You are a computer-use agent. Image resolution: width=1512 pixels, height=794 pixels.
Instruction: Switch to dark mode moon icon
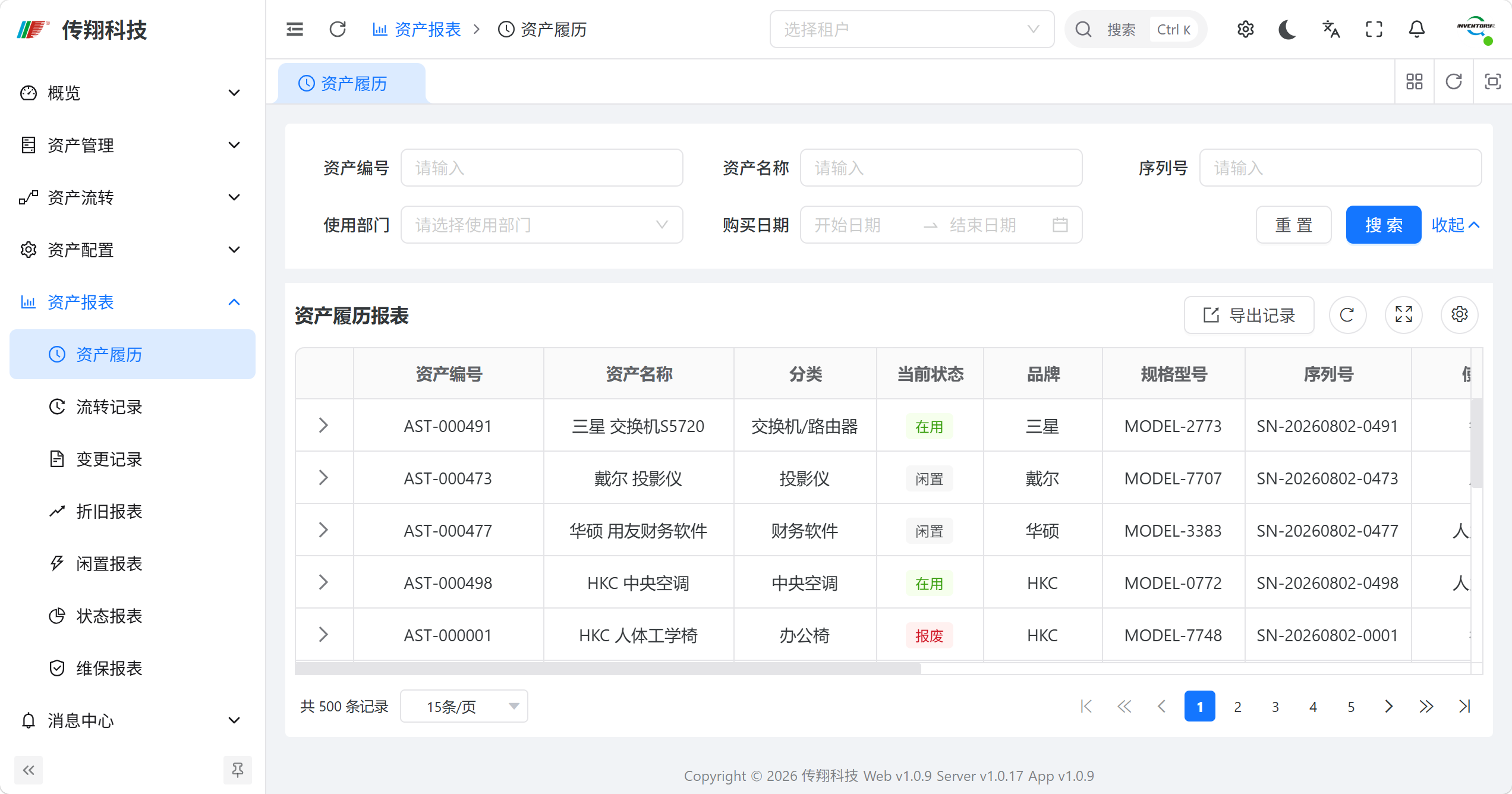click(x=1287, y=29)
